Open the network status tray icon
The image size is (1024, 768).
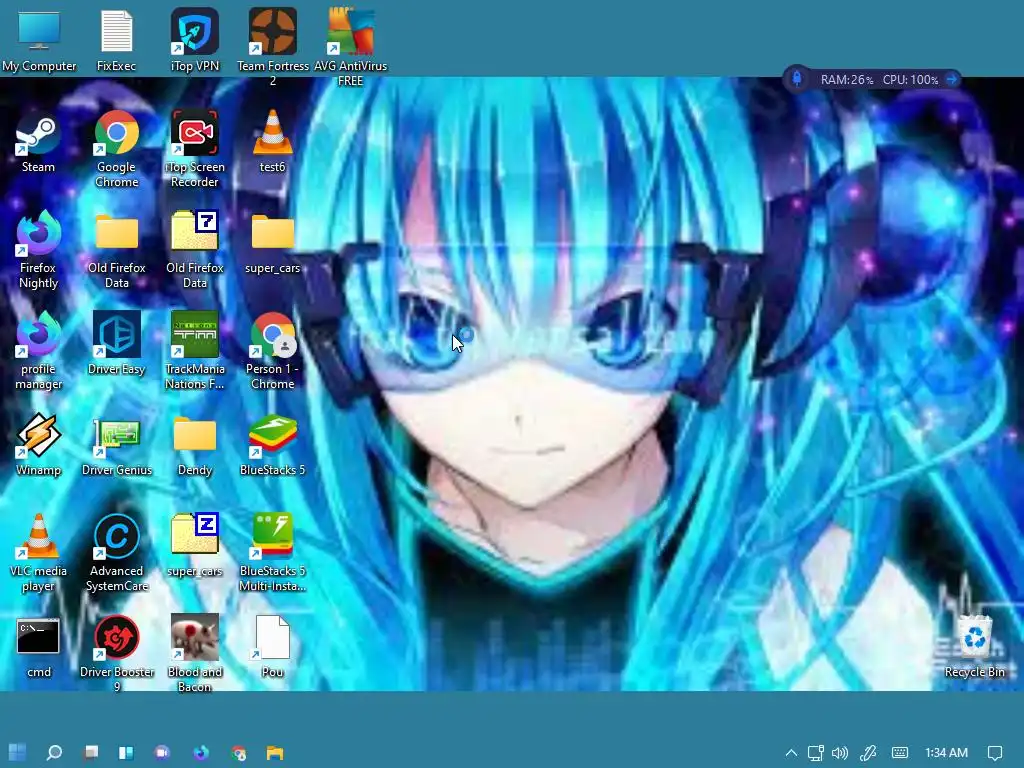[815, 753]
